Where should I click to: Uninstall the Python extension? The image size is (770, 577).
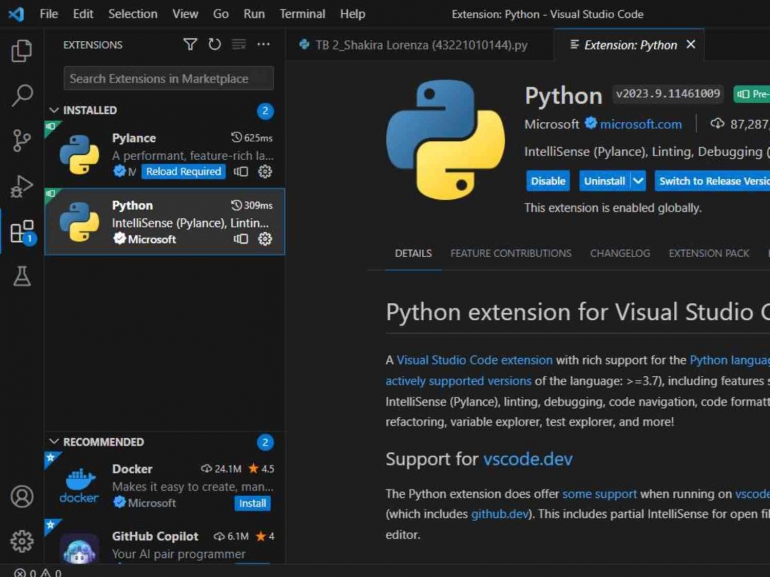[605, 181]
